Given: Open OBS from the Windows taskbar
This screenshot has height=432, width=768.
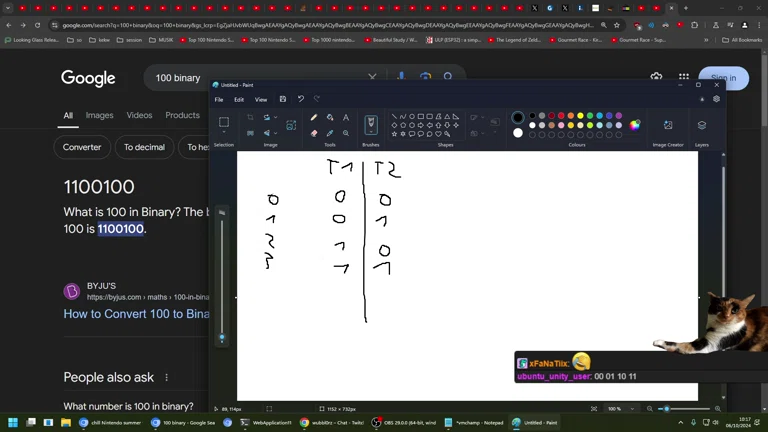Looking at the screenshot, I should (x=405, y=423).
